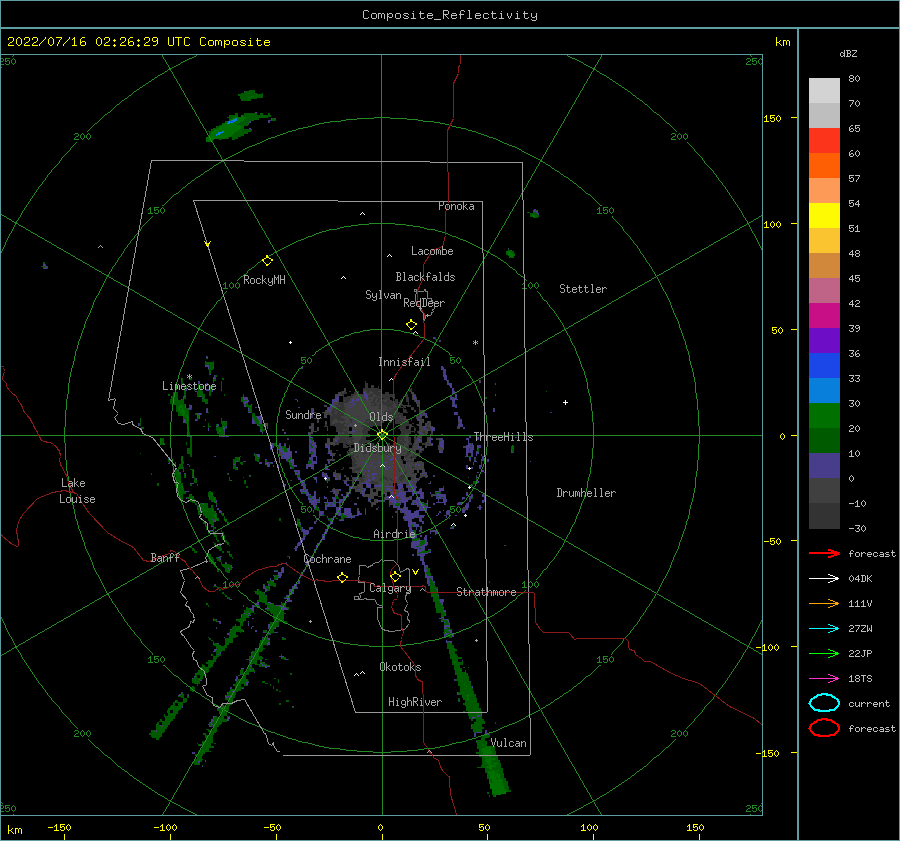Select the pink 42-45 dBZ color swatch
Image resolution: width=900 pixels, height=841 pixels.
[x=824, y=290]
